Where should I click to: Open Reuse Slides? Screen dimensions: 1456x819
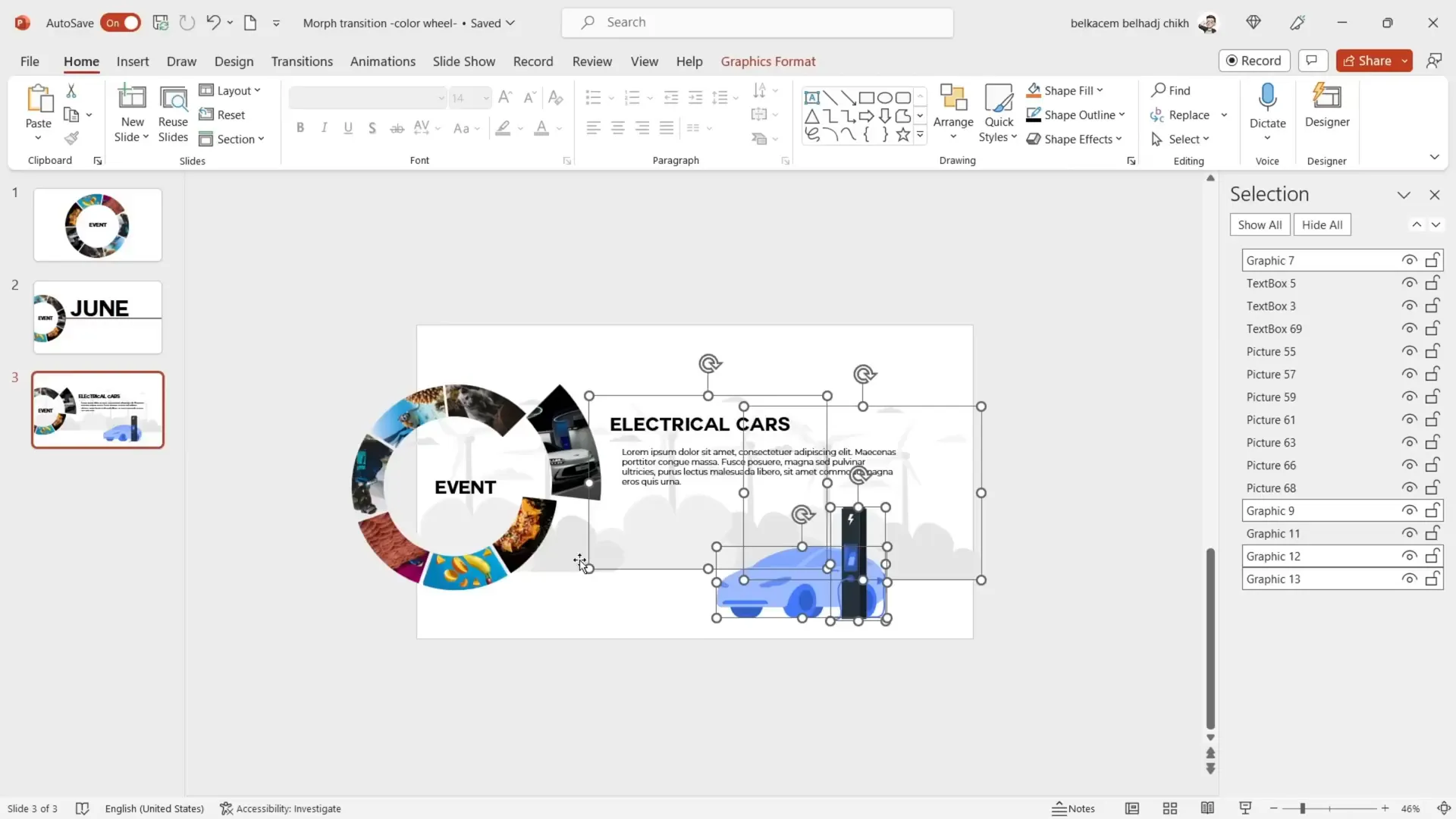point(173,114)
